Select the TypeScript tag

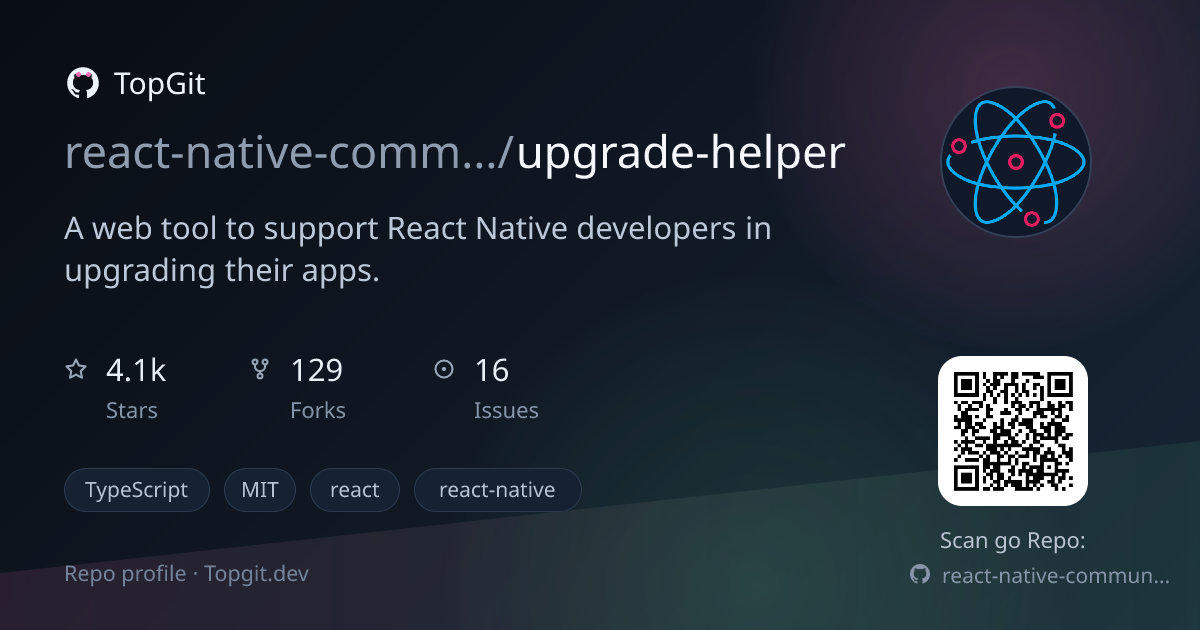137,490
